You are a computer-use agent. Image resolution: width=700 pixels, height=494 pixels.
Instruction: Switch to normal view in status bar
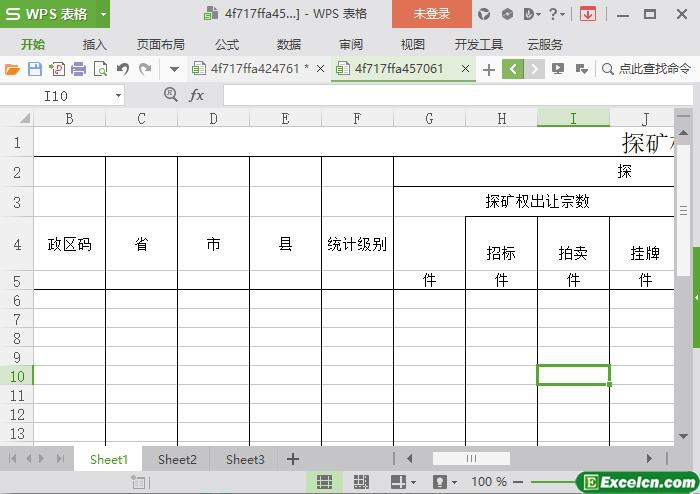click(x=324, y=482)
